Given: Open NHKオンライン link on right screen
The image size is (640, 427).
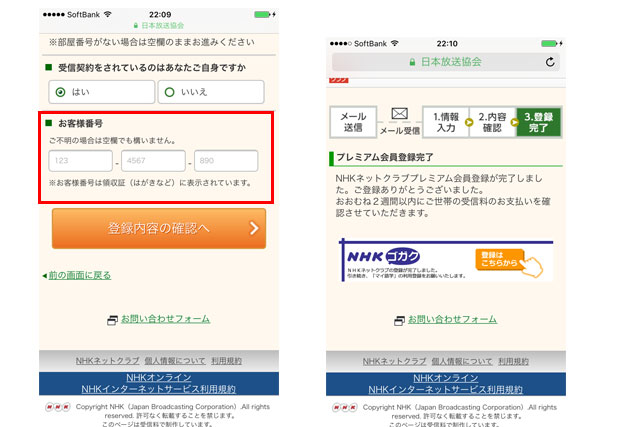Looking at the screenshot, I should point(446,378).
